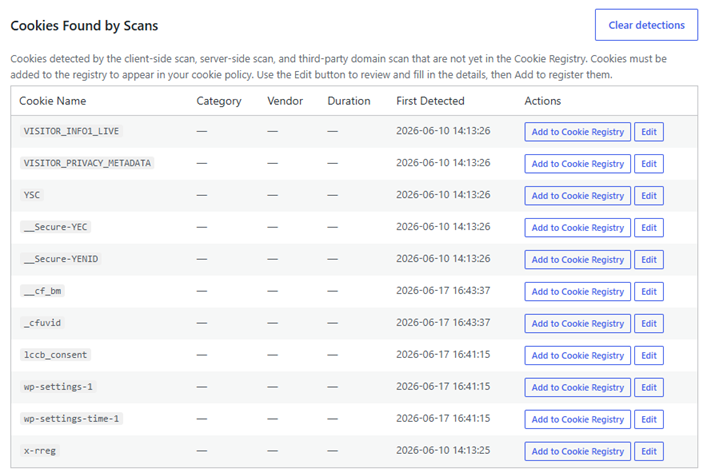Select the Duration column header
The image size is (707, 469).
349,101
